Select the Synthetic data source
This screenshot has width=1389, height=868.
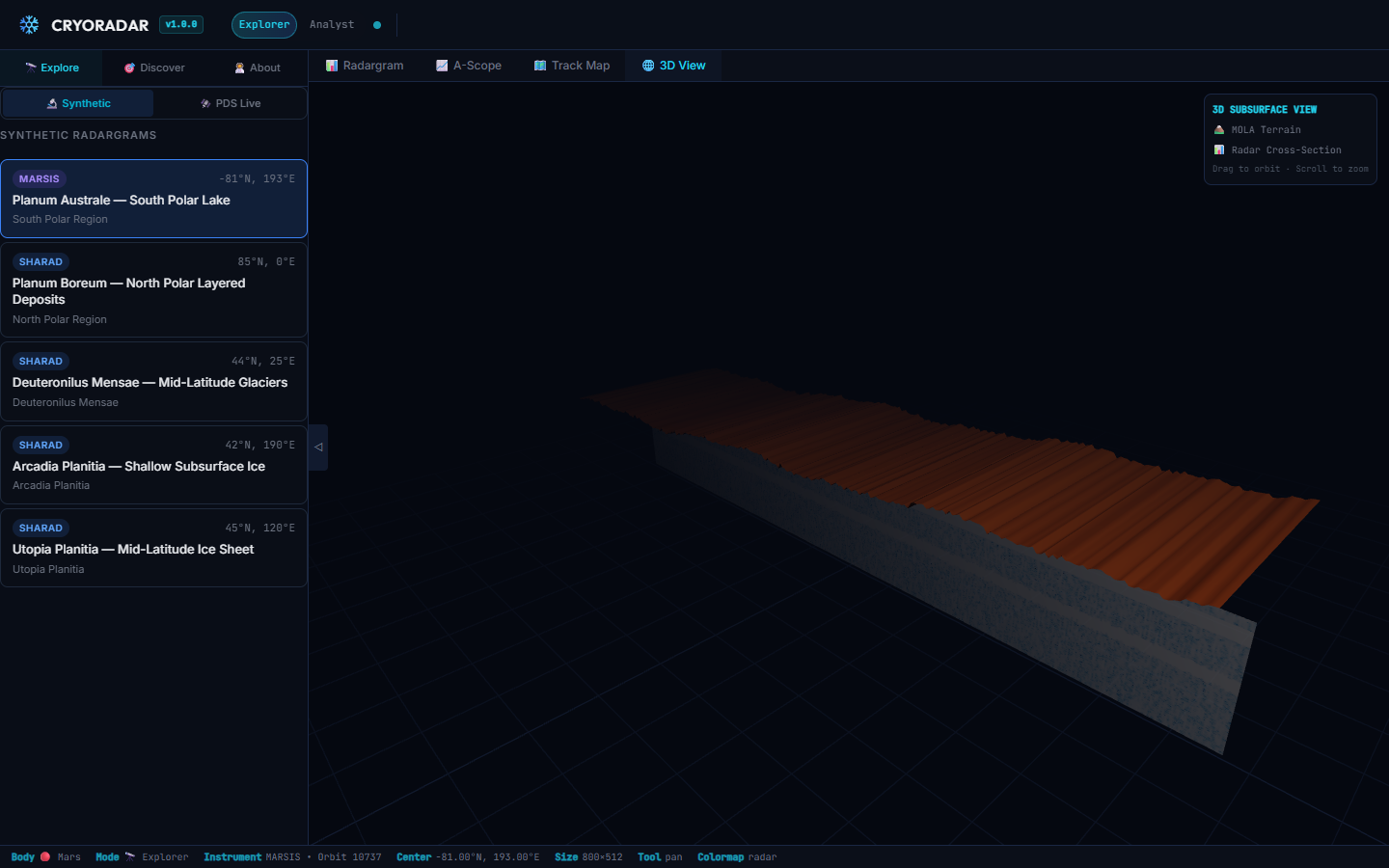[x=78, y=103]
